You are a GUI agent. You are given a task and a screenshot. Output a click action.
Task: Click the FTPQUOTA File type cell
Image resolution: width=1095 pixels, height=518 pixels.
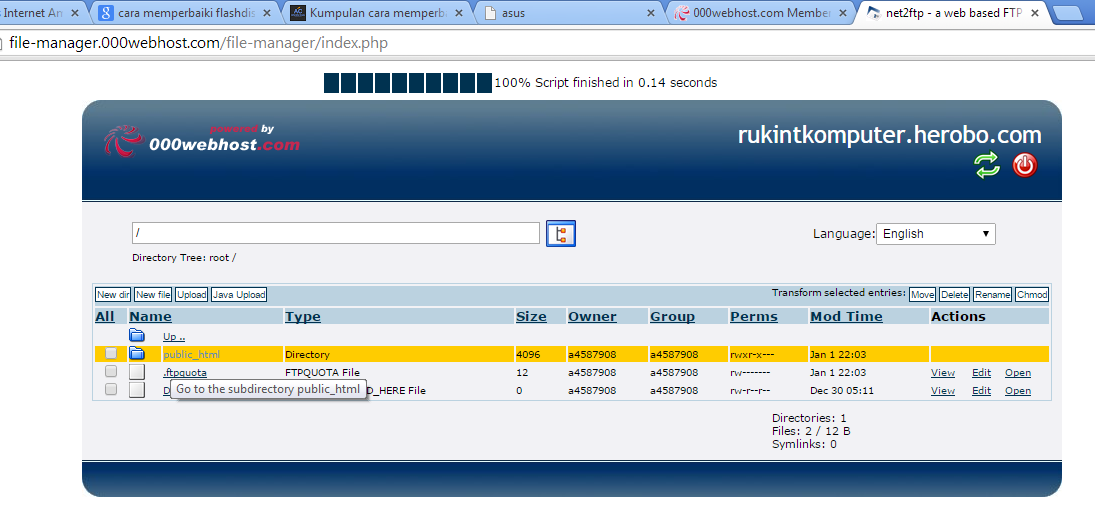[x=322, y=373]
